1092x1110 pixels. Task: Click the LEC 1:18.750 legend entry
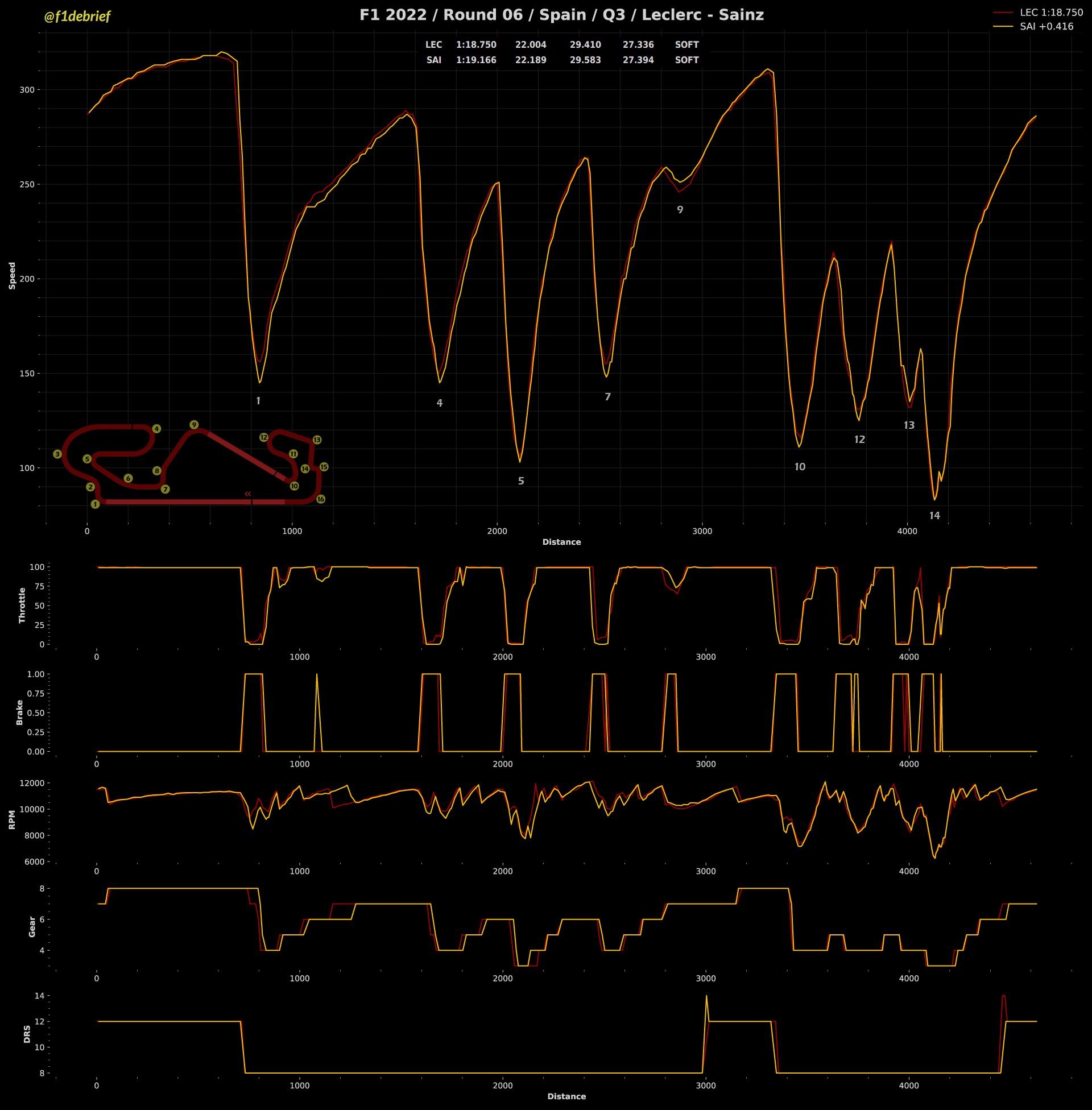click(1050, 12)
